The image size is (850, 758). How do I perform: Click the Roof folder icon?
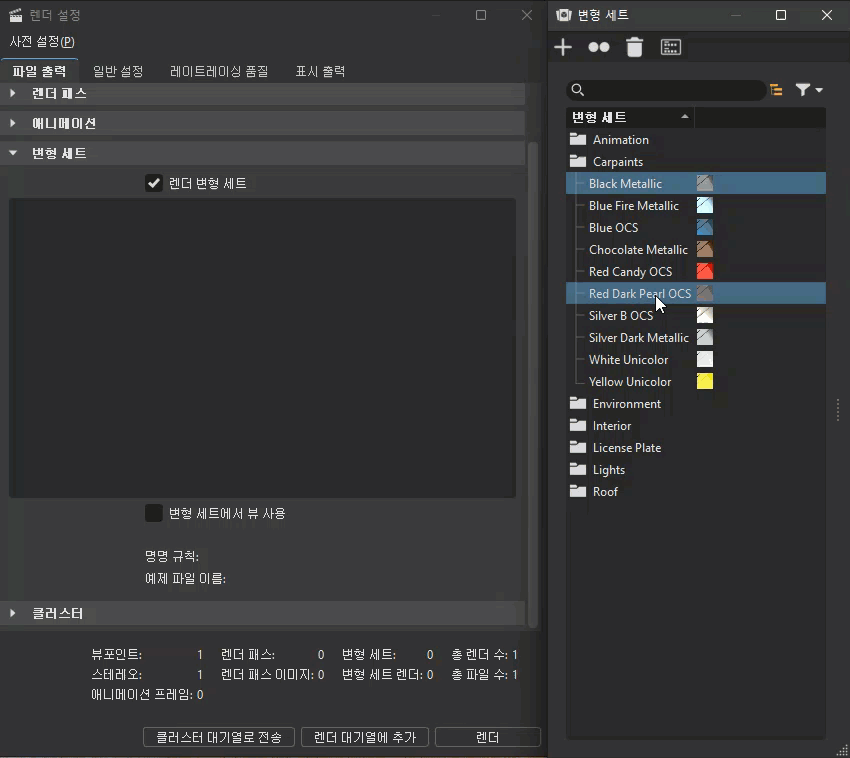click(x=578, y=492)
